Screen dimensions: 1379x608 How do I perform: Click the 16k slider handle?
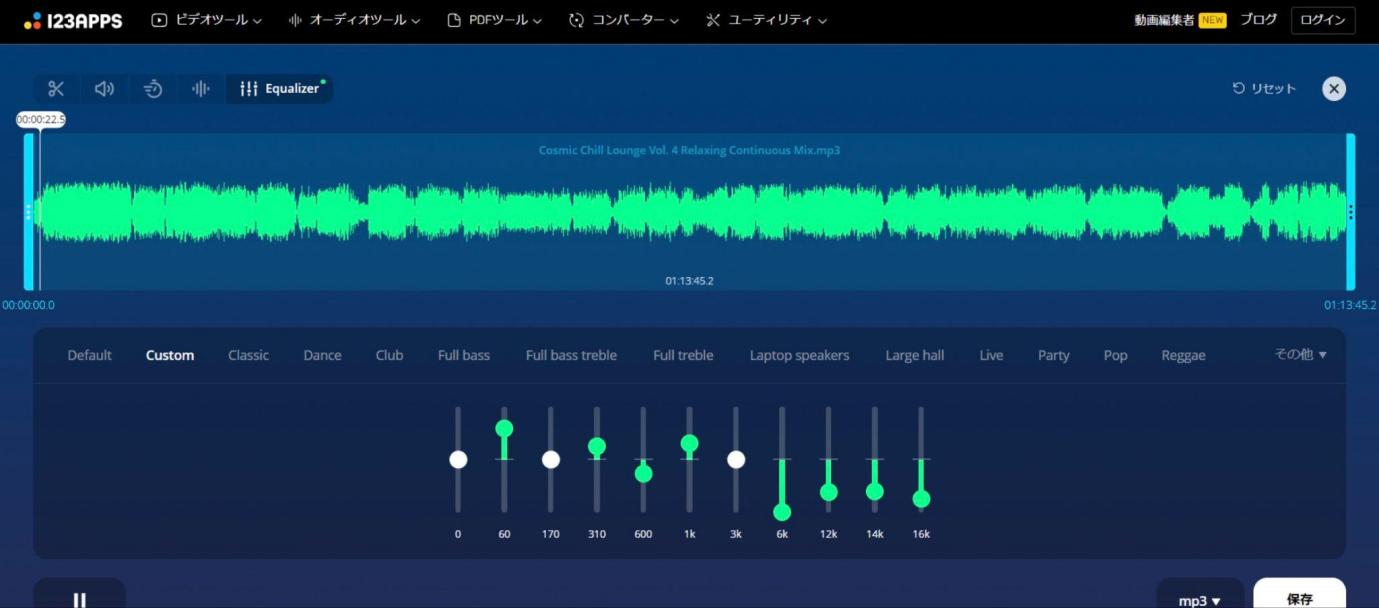tap(921, 498)
